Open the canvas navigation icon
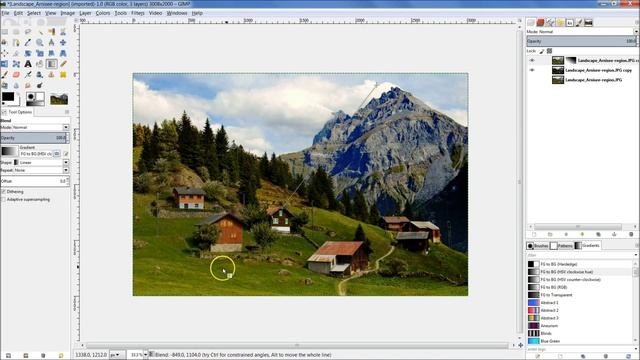The image size is (640, 360). point(520,345)
